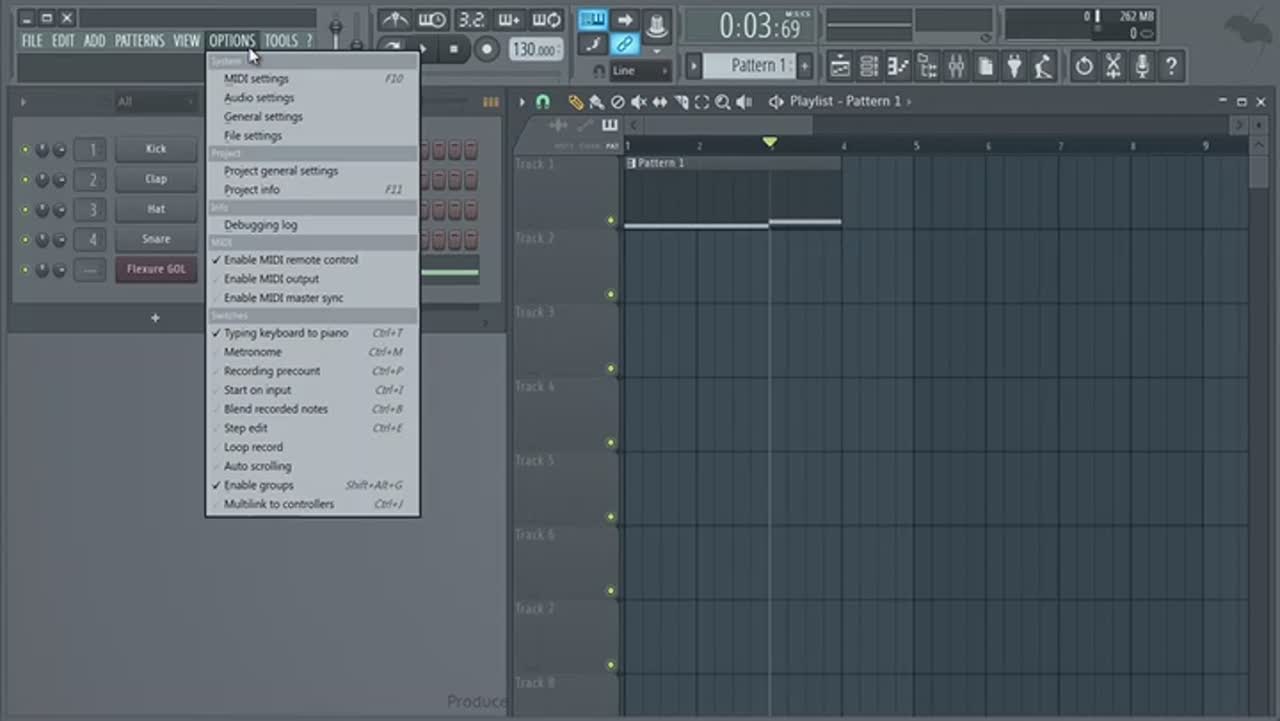Select the Flexure GOL channel button
Image resolution: width=1280 pixels, height=721 pixels.
(x=156, y=270)
